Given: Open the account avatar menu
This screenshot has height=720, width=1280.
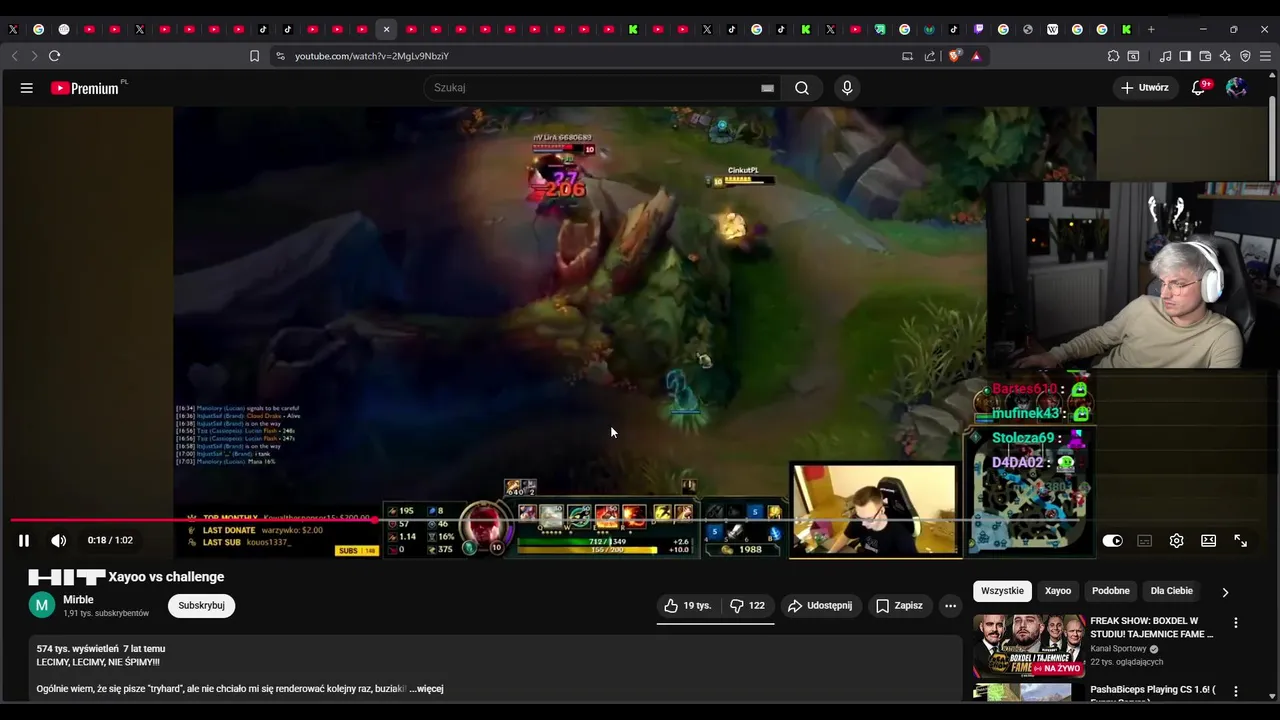Looking at the screenshot, I should (x=1236, y=88).
